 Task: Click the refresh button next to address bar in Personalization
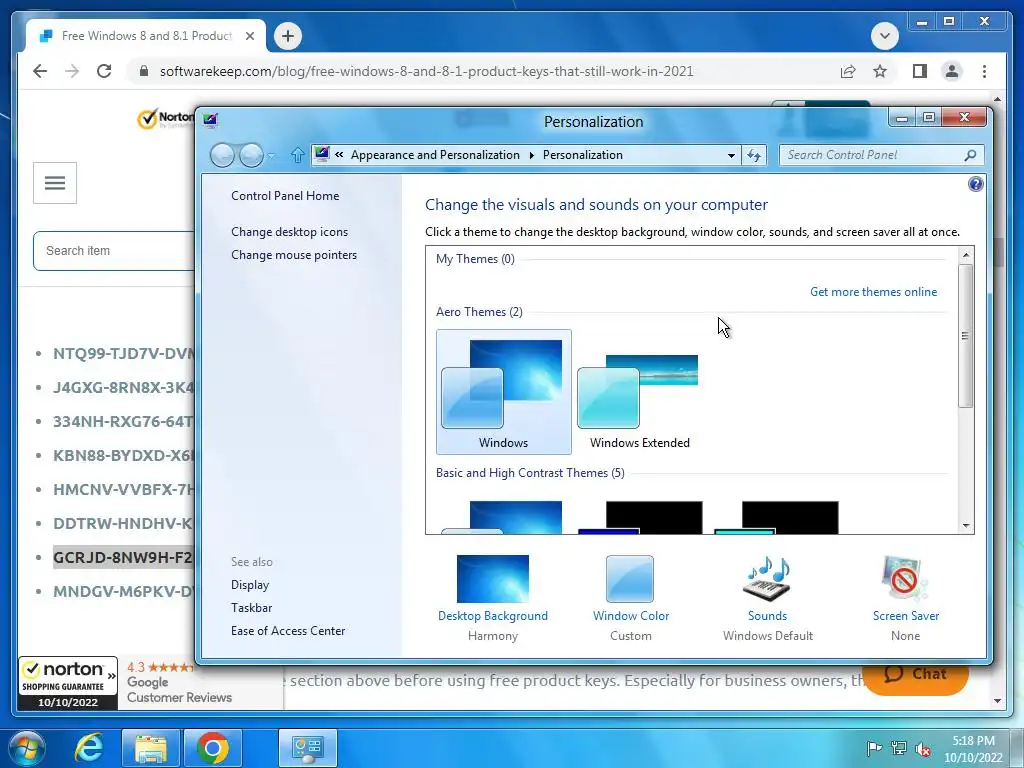pyautogui.click(x=754, y=155)
